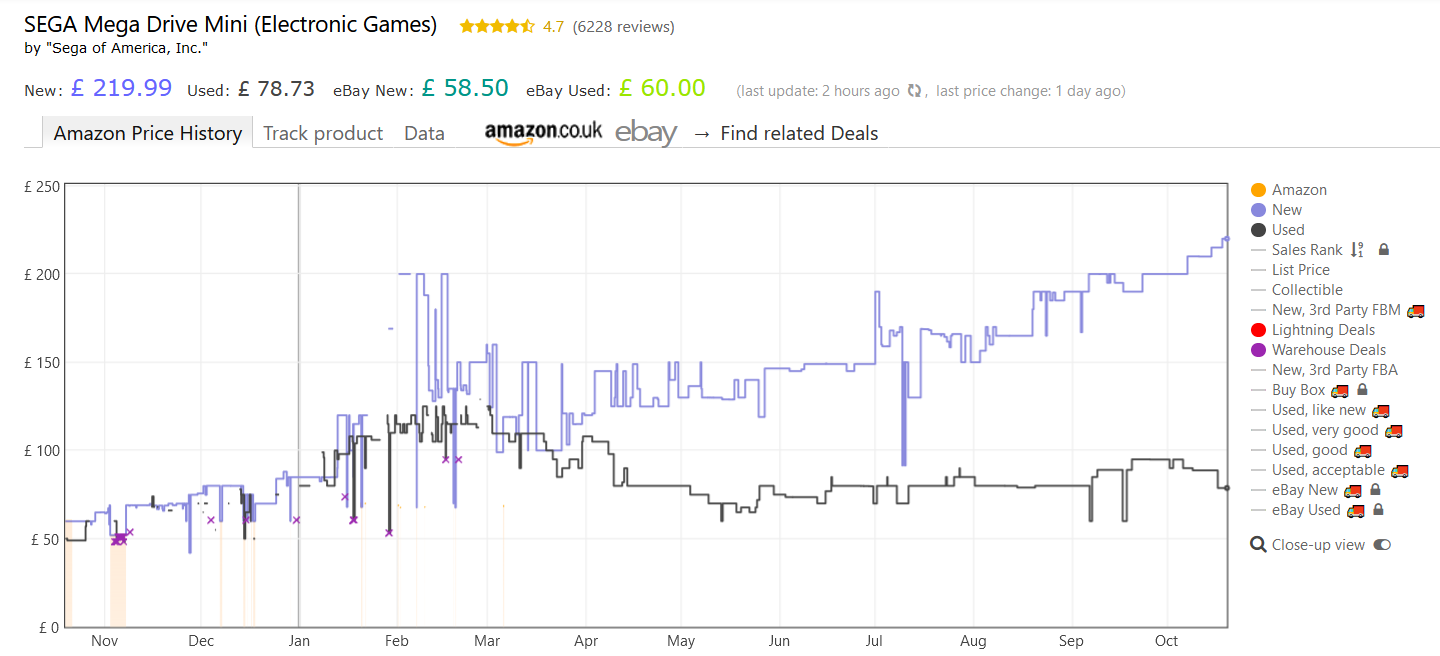Click the truck icon beside New, 3rd Party FBM
1440x656 pixels.
pos(1415,310)
